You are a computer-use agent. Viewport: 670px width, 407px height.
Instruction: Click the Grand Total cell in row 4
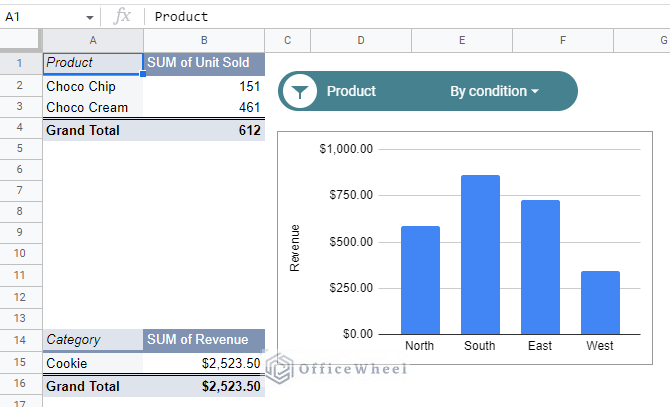(x=93, y=130)
